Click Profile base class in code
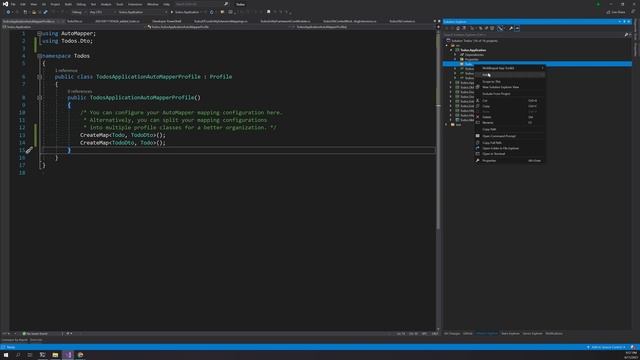The image size is (640, 360). [221, 77]
